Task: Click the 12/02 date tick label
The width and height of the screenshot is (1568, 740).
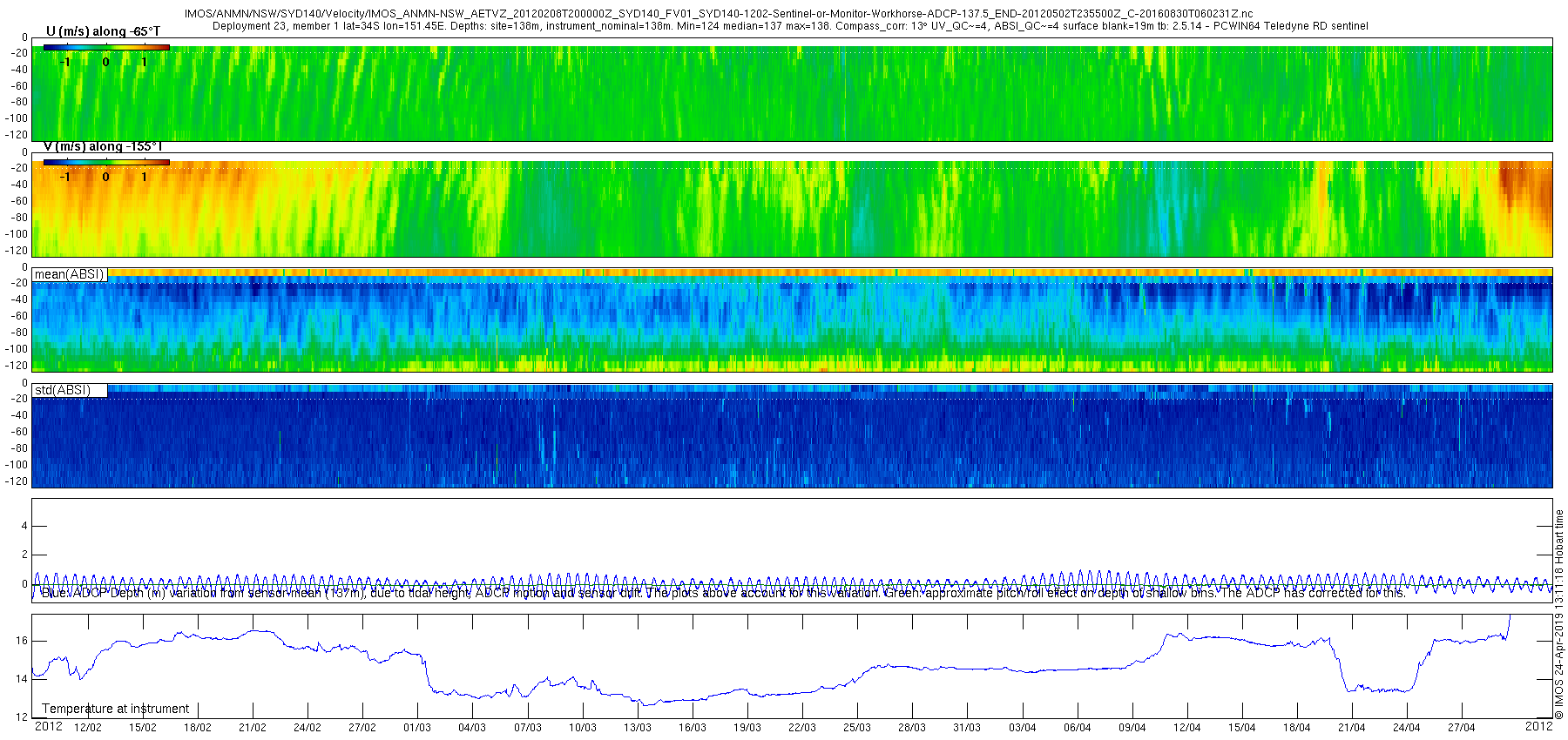Action: click(x=88, y=728)
